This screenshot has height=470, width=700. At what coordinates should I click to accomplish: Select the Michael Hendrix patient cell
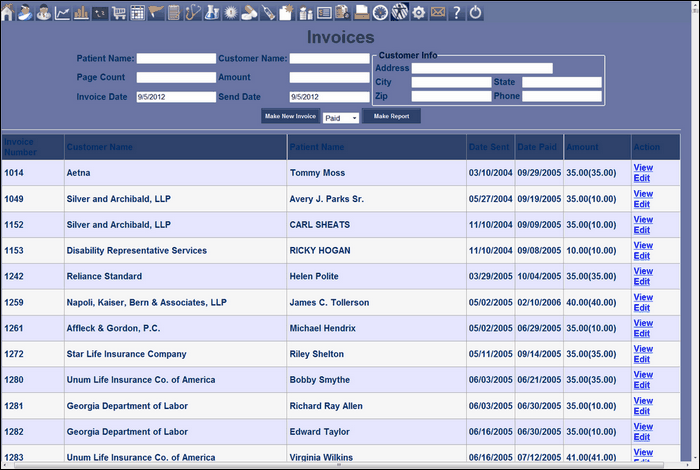point(376,328)
